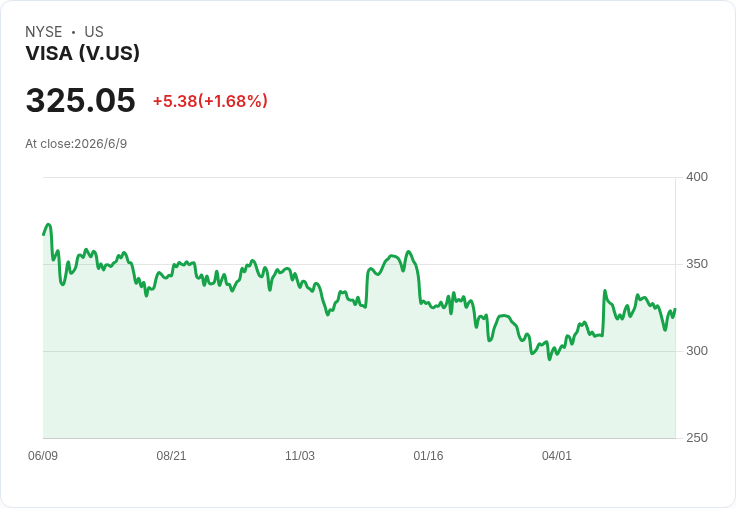Click the US market label
This screenshot has width=736, height=508.
point(94,32)
